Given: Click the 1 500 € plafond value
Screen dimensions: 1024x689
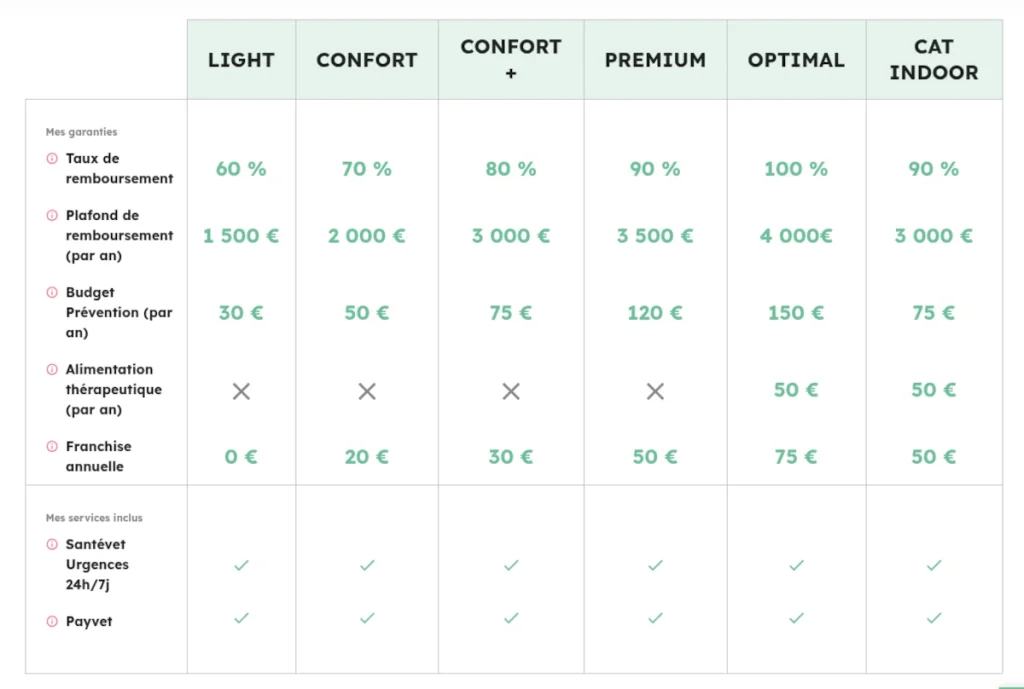Looking at the screenshot, I should pyautogui.click(x=241, y=236).
